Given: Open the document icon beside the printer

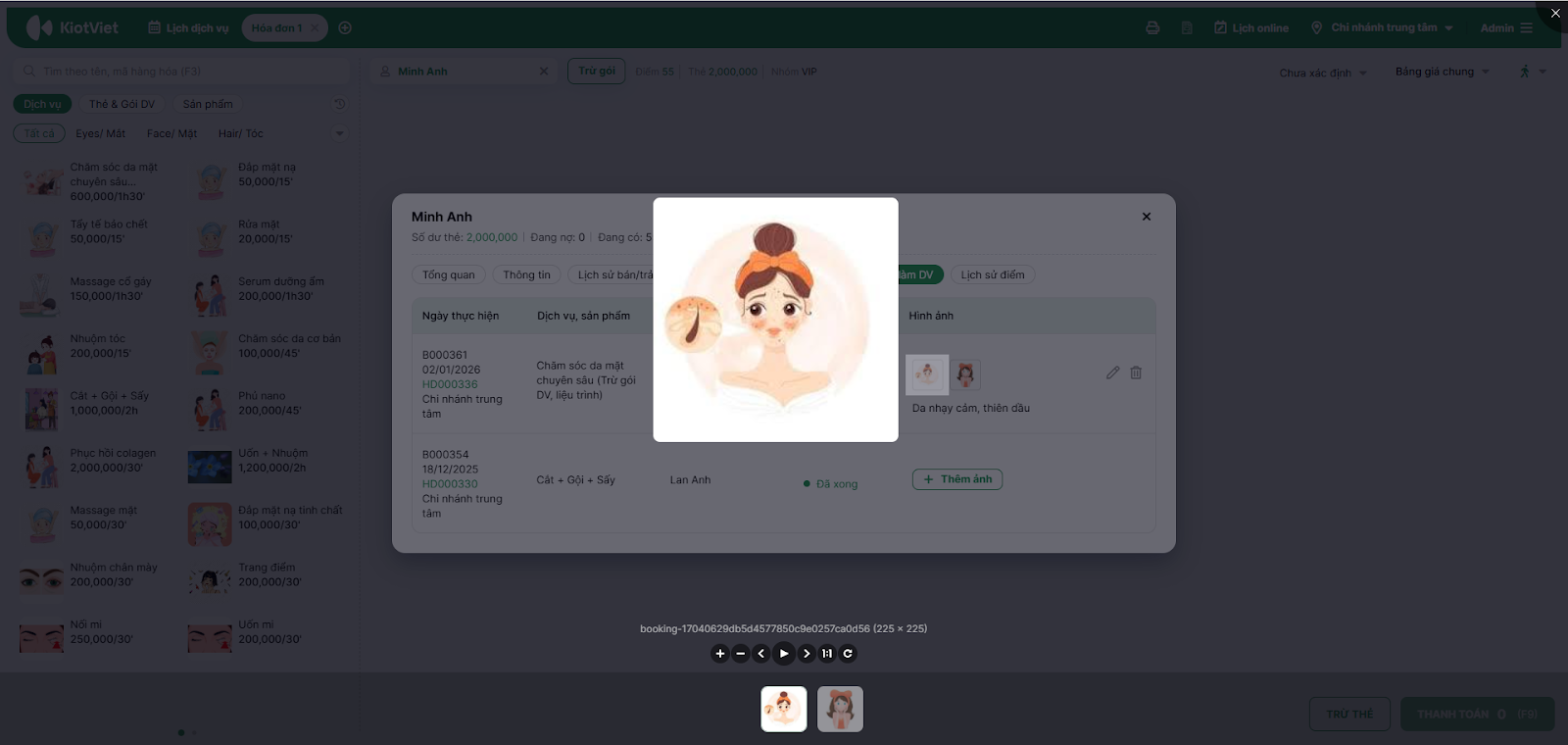Looking at the screenshot, I should pyautogui.click(x=1187, y=28).
